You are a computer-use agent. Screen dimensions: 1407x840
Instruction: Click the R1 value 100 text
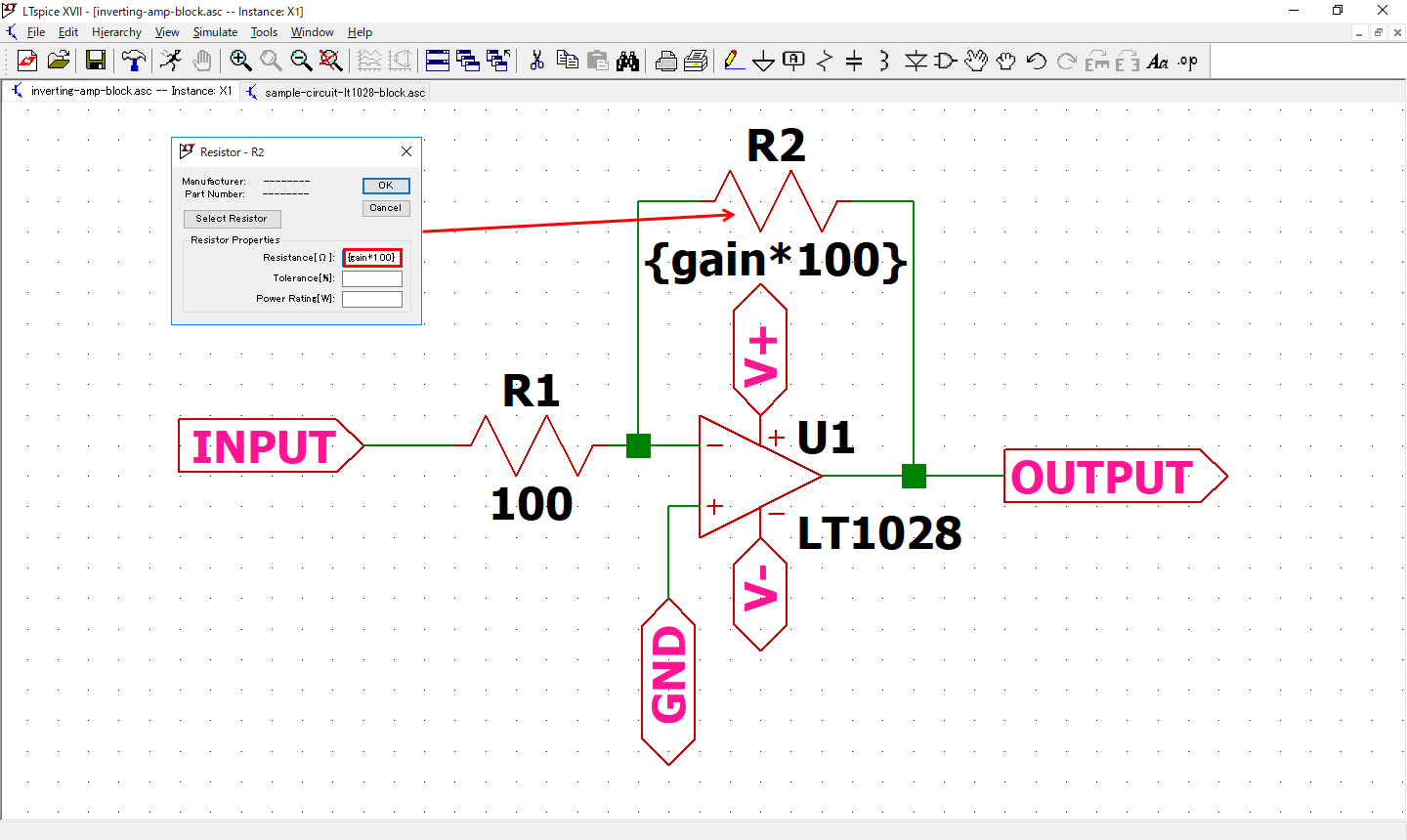click(532, 504)
